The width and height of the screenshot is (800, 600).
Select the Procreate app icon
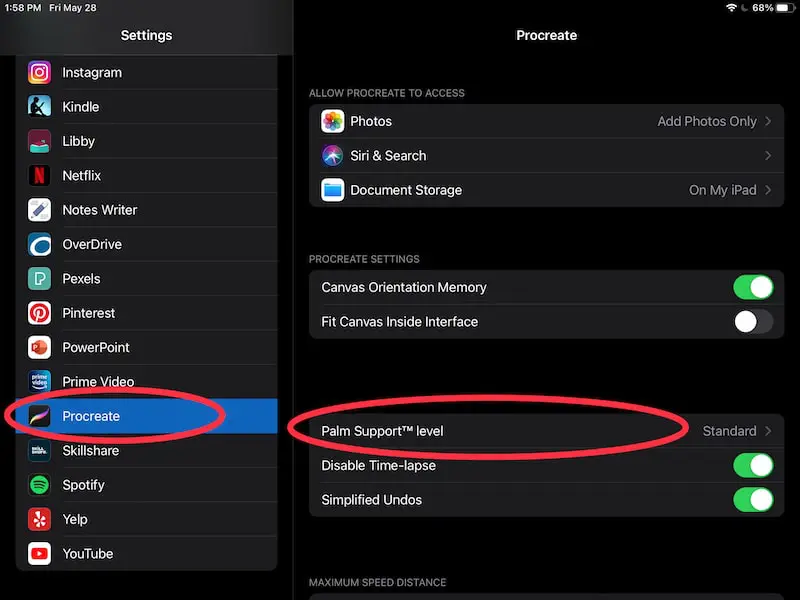39,416
